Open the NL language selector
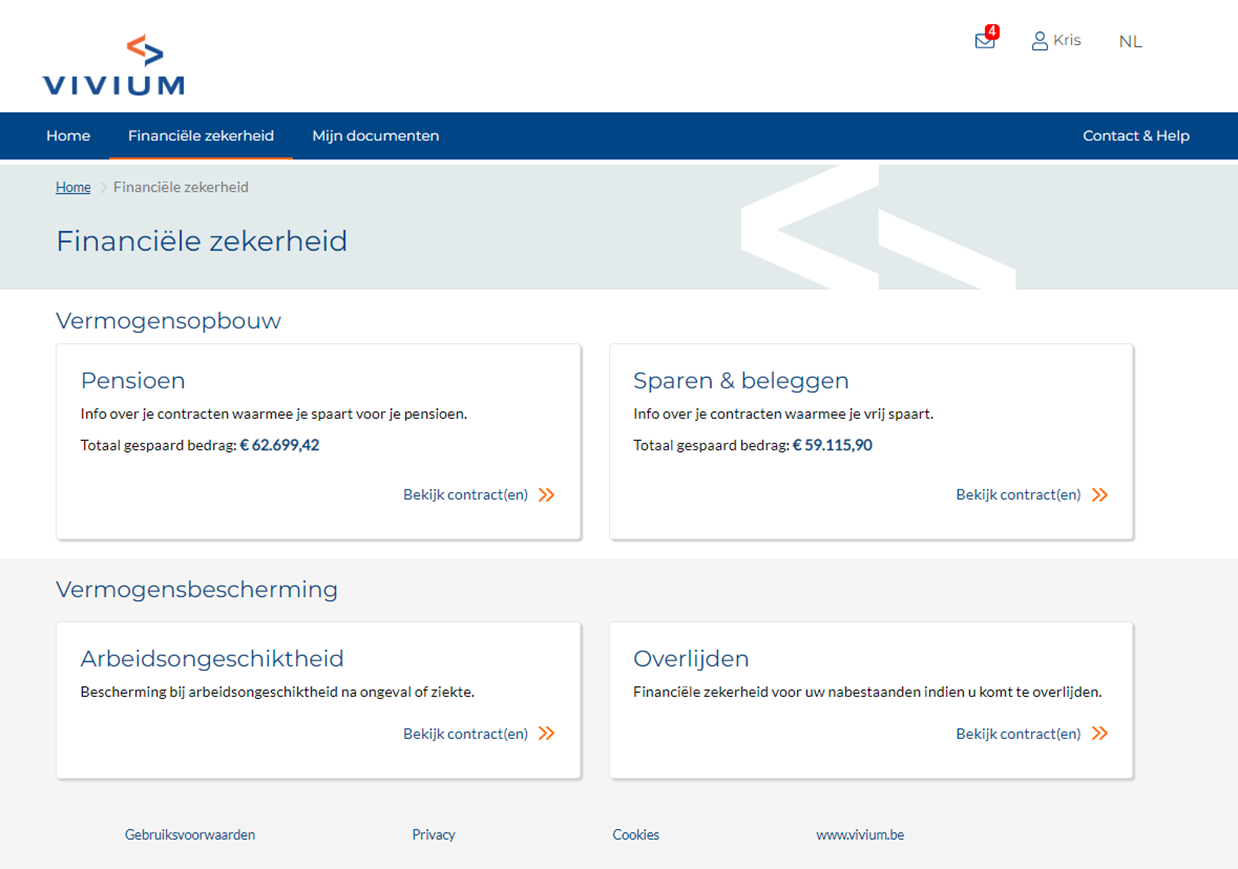The image size is (1238, 869). [x=1131, y=42]
